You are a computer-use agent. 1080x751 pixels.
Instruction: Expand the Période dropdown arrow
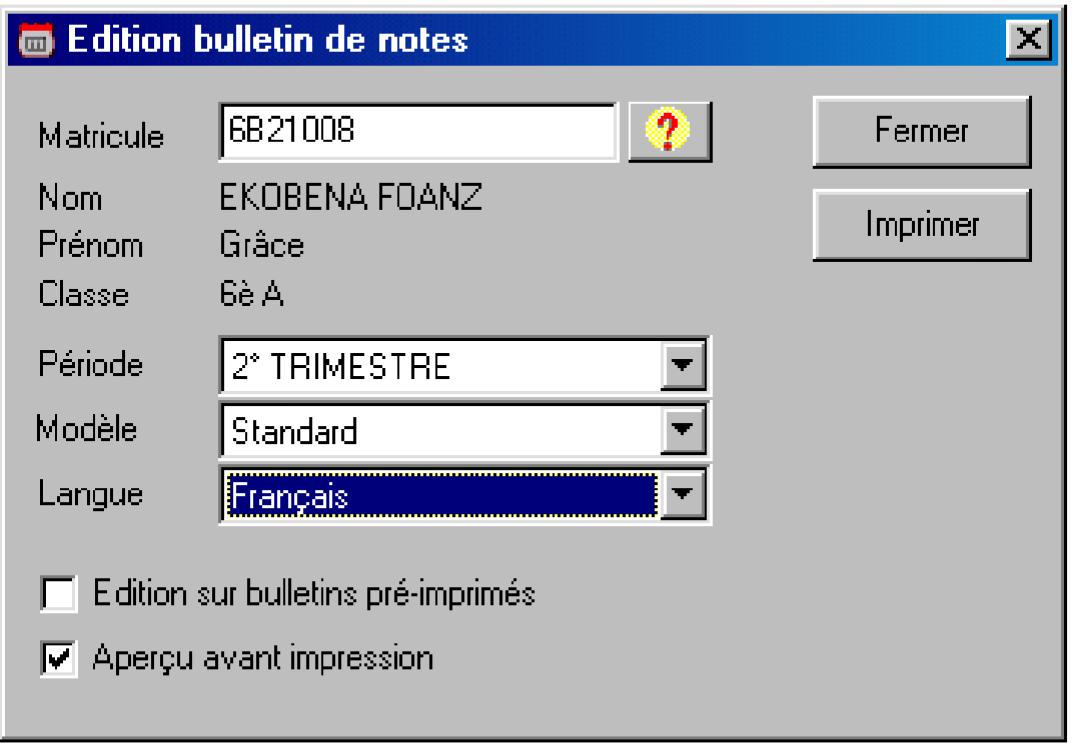pos(684,366)
